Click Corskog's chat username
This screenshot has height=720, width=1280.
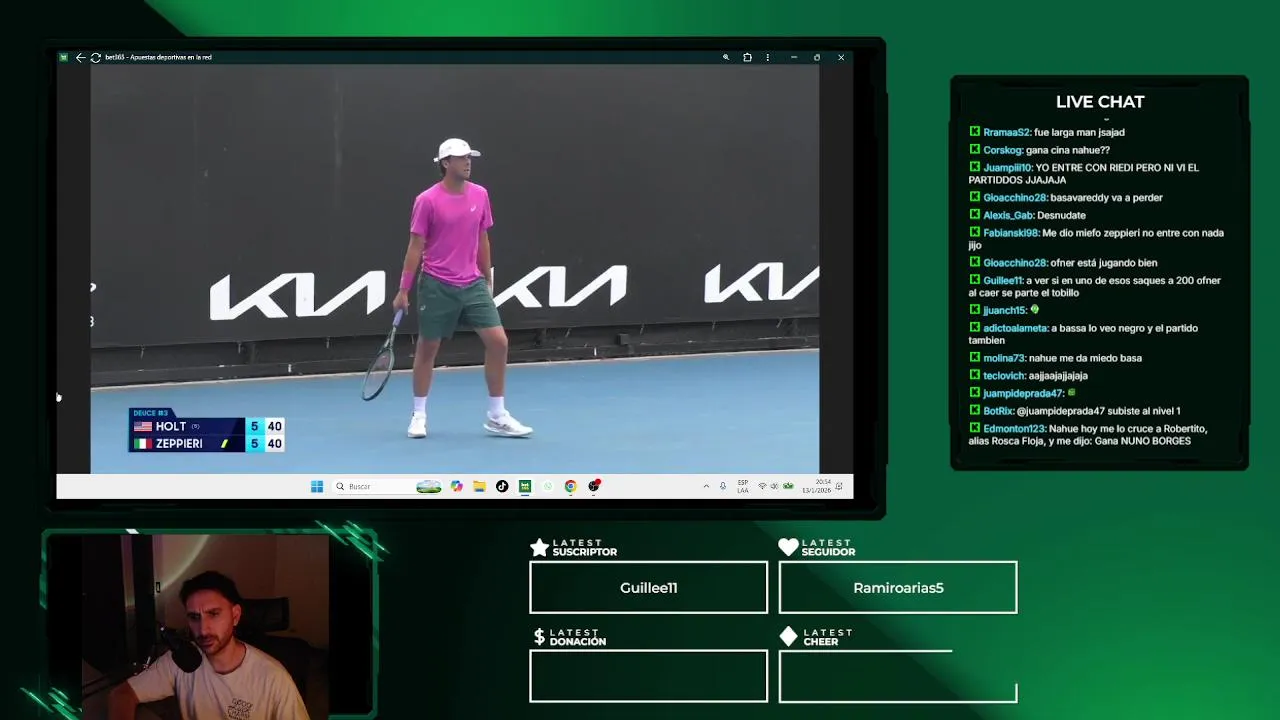[1003, 150]
